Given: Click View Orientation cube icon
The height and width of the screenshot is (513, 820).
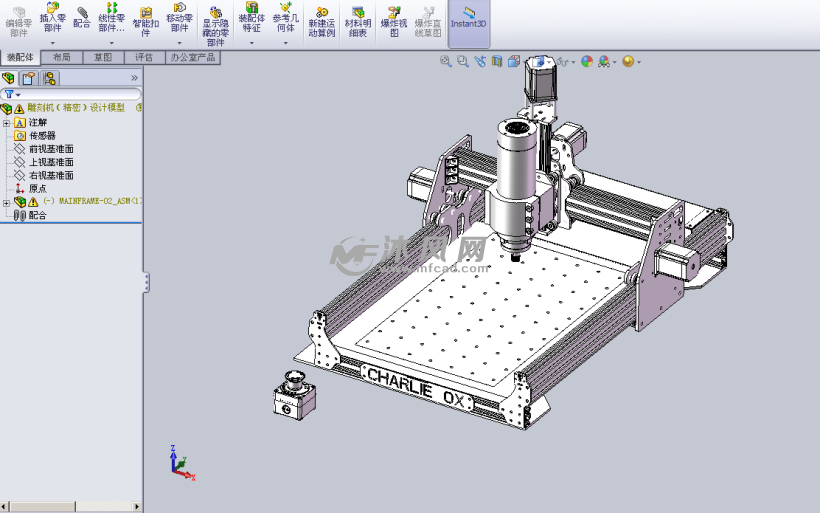Looking at the screenshot, I should [514, 61].
